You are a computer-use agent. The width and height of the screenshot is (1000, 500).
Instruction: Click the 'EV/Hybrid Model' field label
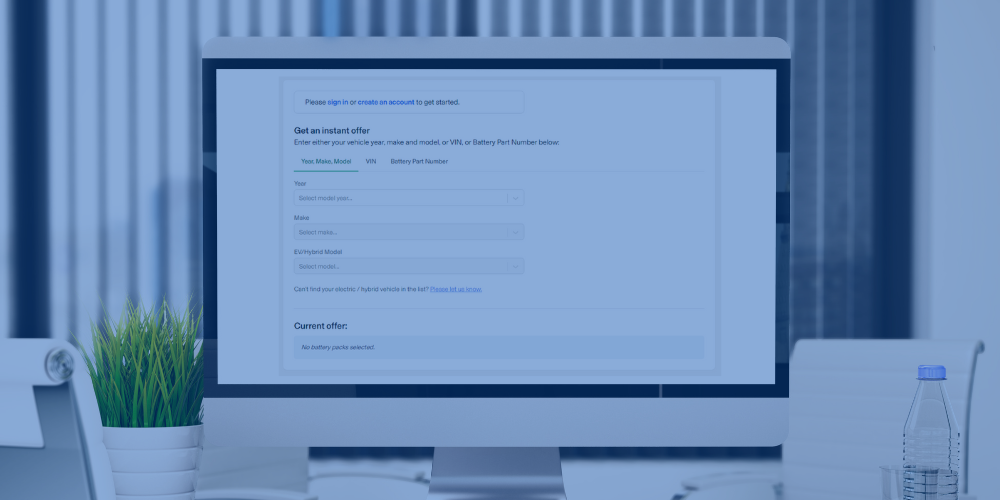[x=318, y=252]
